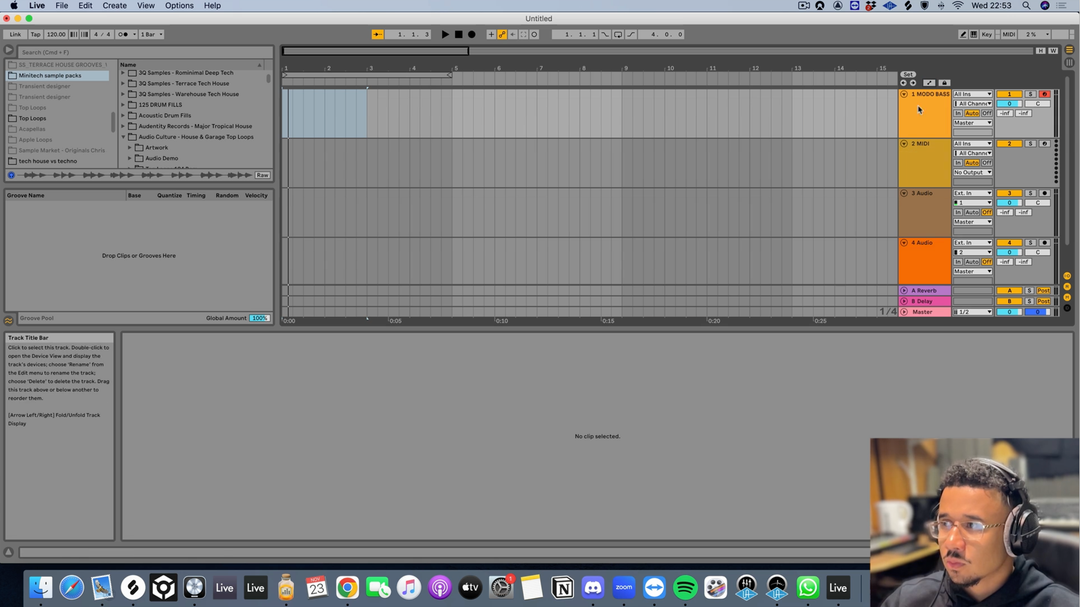
Task: Click the Post button on A Reverb
Action: coord(1043,291)
